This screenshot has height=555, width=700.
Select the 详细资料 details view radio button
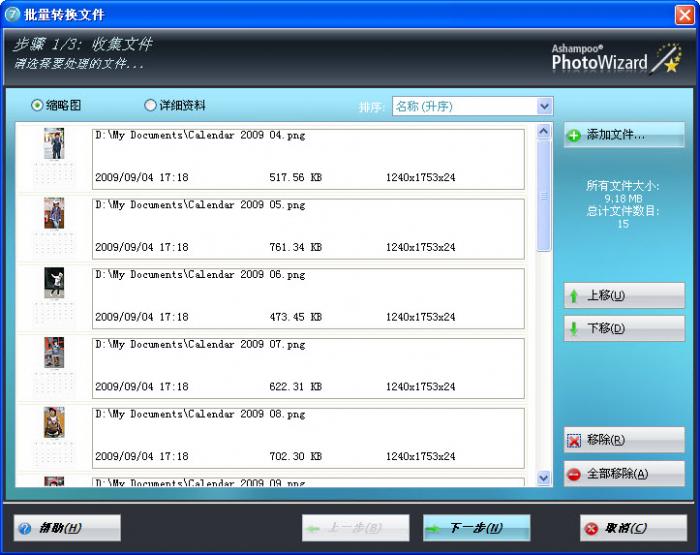coord(151,105)
